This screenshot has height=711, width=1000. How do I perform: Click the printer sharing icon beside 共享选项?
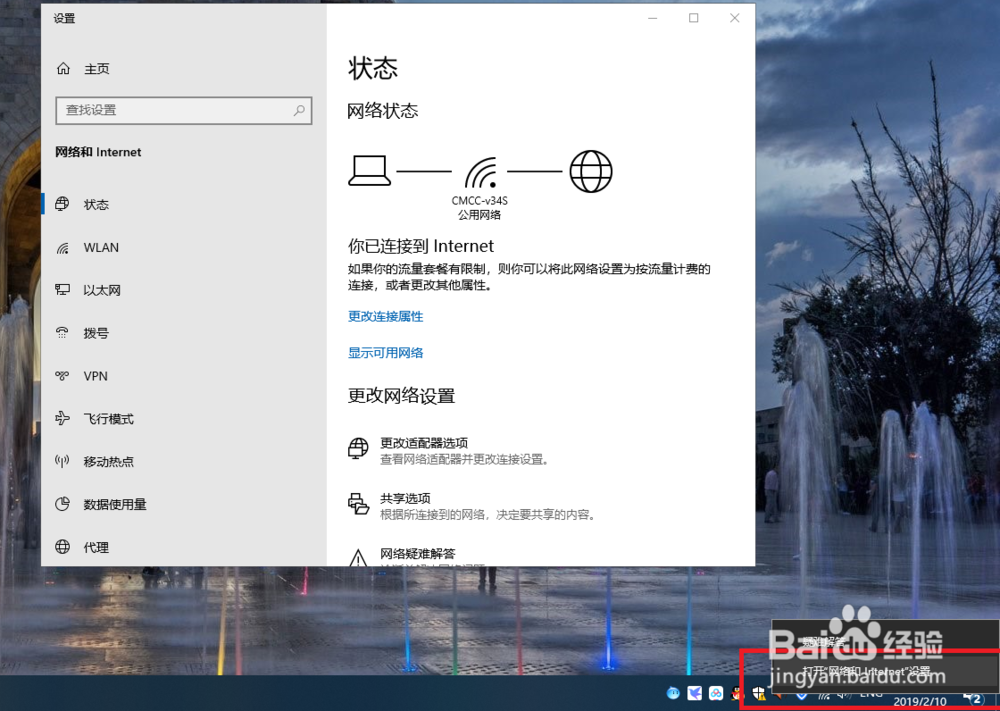pyautogui.click(x=358, y=504)
